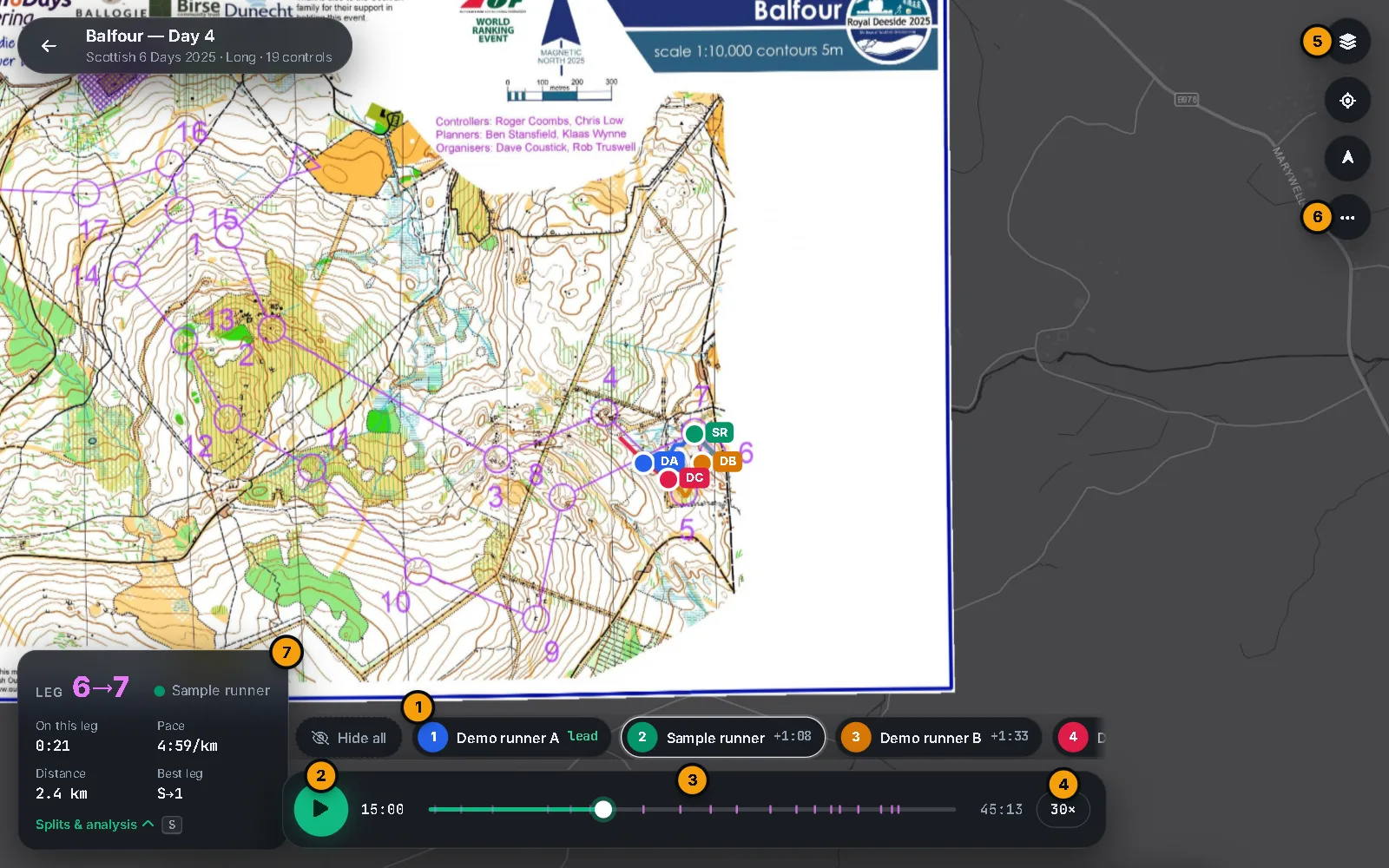Start playback with the green play button
The height and width of the screenshot is (868, 1389).
[321, 809]
